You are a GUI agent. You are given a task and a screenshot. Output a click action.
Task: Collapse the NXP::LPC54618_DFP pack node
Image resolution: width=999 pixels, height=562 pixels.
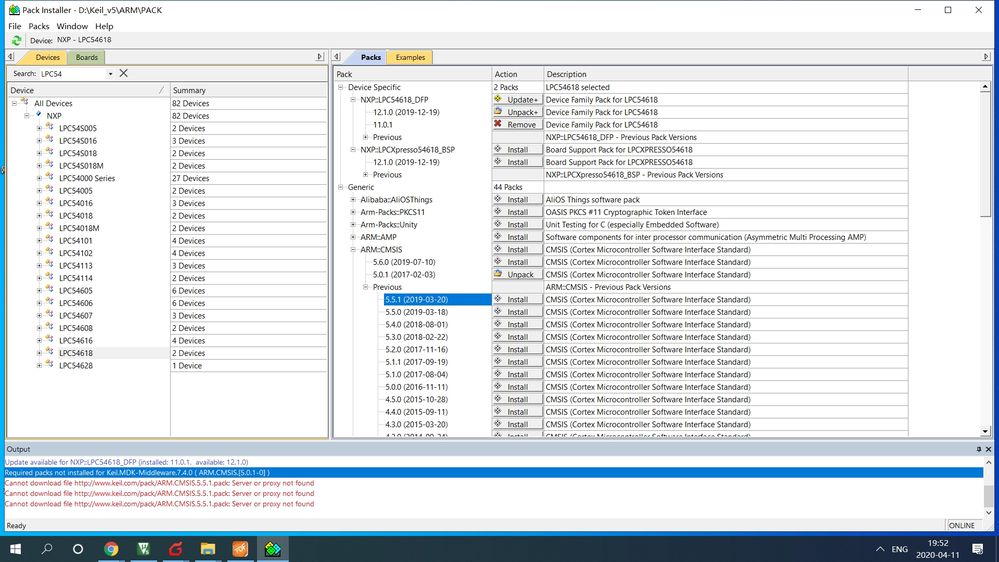(x=354, y=99)
